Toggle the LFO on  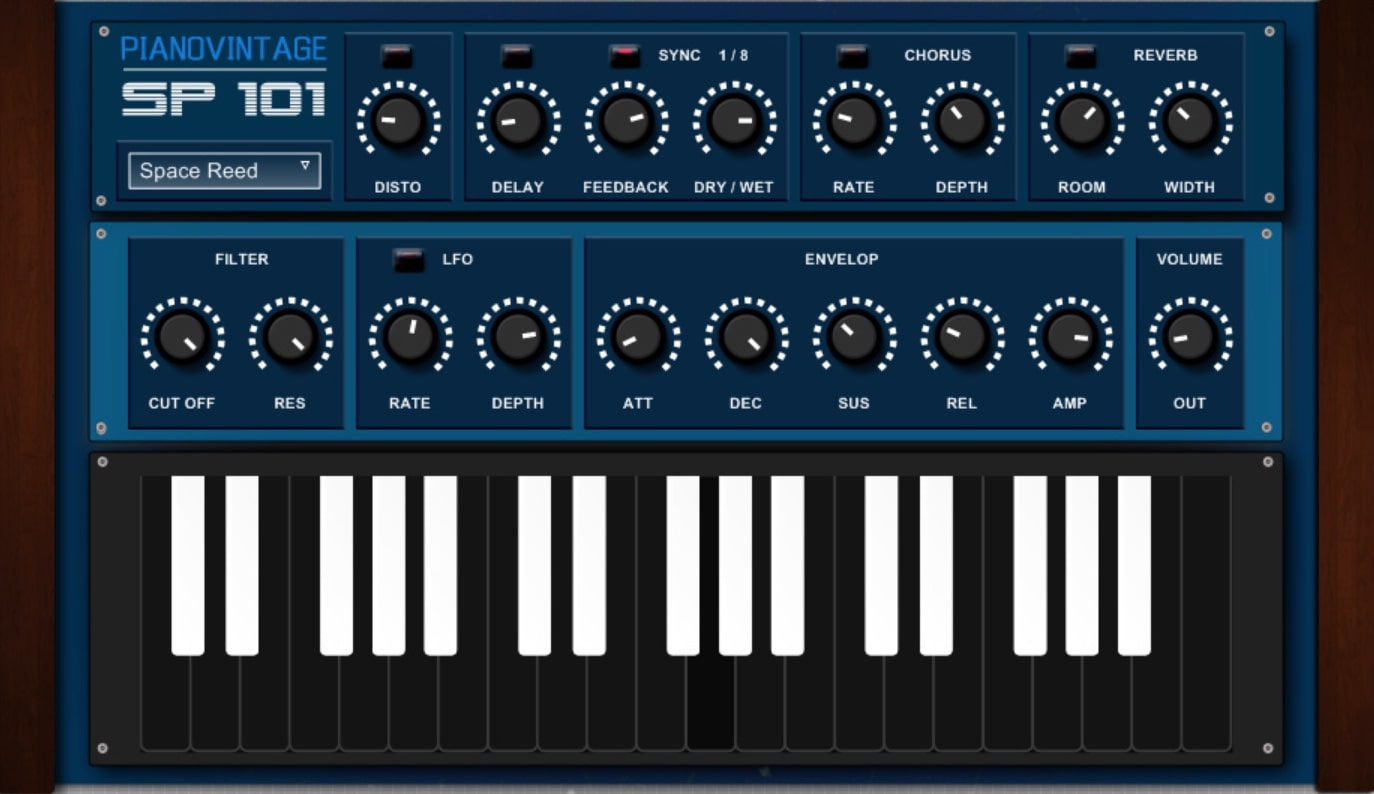[407, 258]
